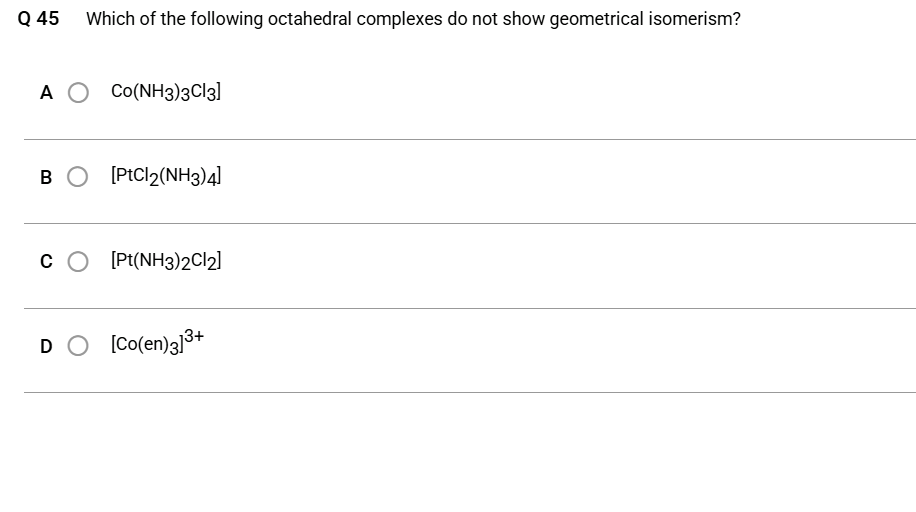
Task: Select radio button for option A
Action: click(78, 92)
